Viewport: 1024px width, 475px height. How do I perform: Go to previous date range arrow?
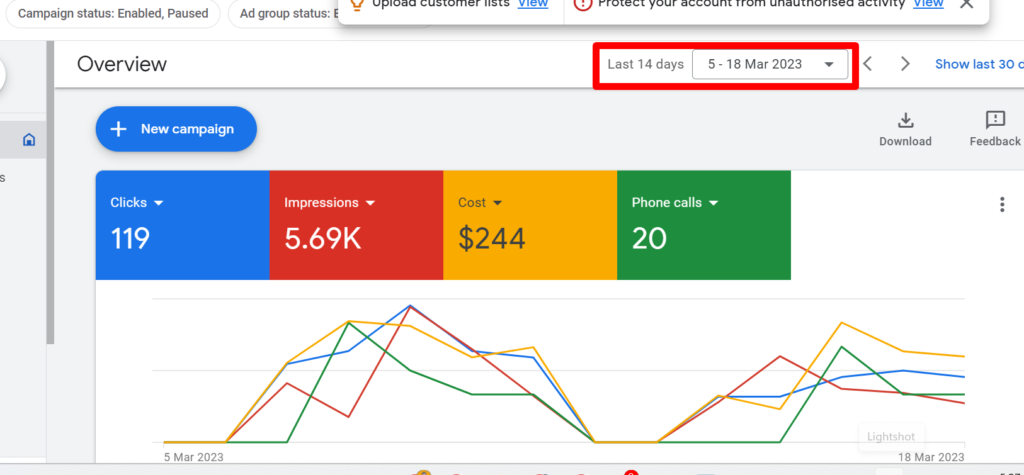(868, 64)
